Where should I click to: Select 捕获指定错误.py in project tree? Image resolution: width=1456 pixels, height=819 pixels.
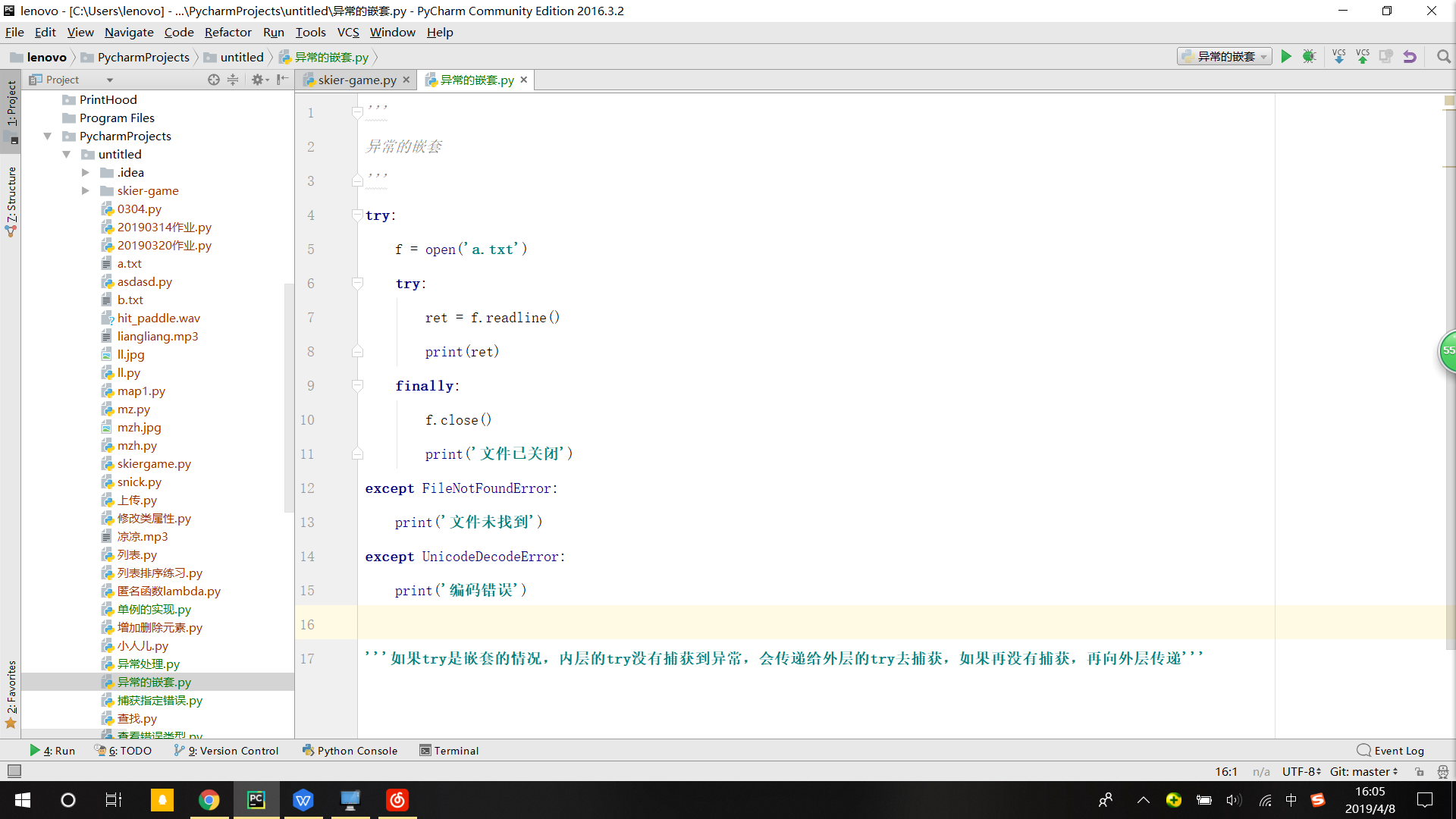[159, 701]
